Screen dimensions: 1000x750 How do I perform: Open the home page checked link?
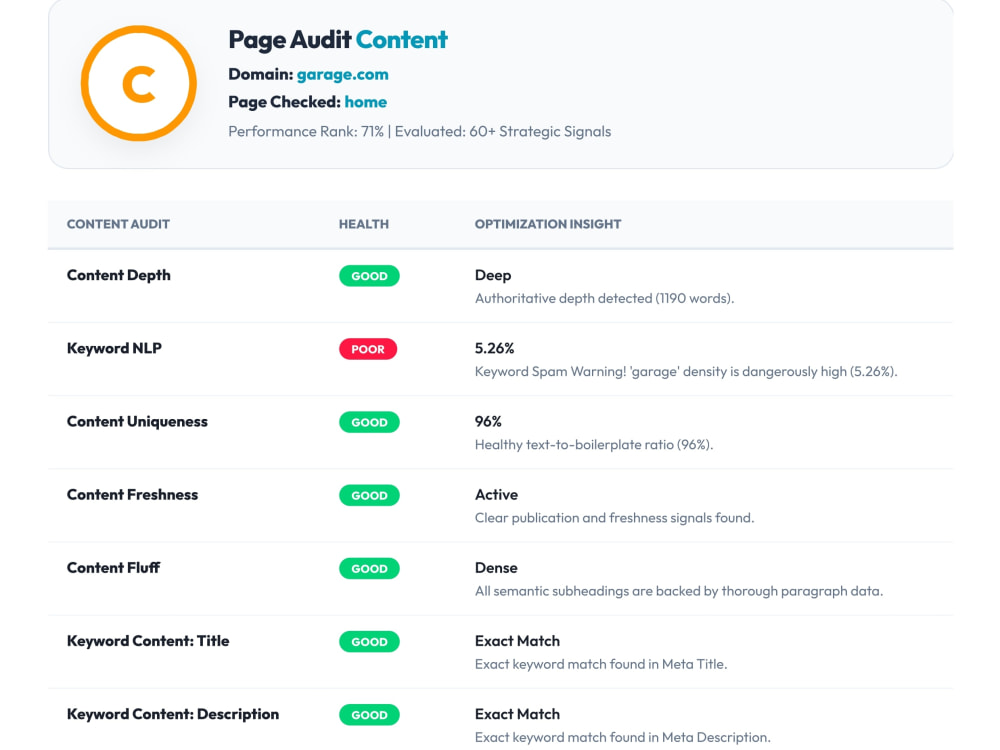tap(365, 102)
